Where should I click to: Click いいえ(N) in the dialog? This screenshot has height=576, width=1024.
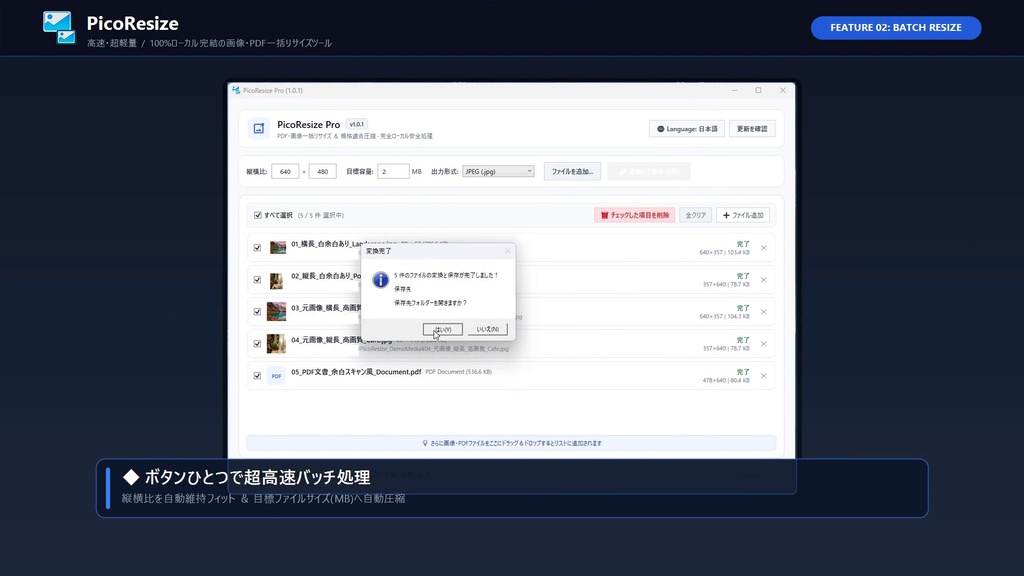tap(487, 329)
